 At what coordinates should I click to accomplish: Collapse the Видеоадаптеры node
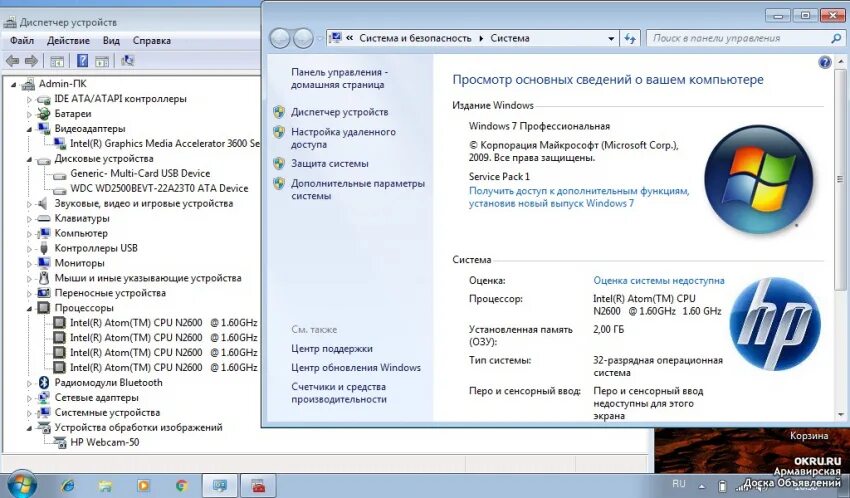pyautogui.click(x=29, y=130)
